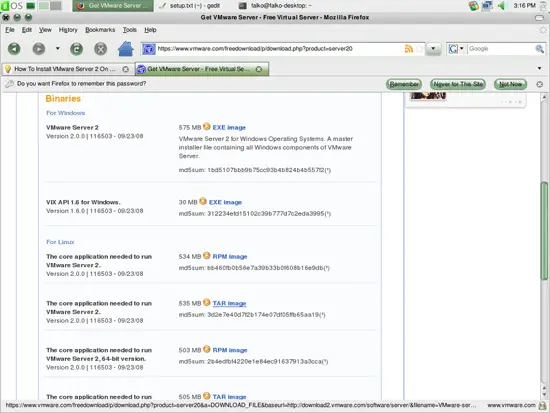
Task: Open the history dropdown beside Forward button
Action: click(x=58, y=48)
